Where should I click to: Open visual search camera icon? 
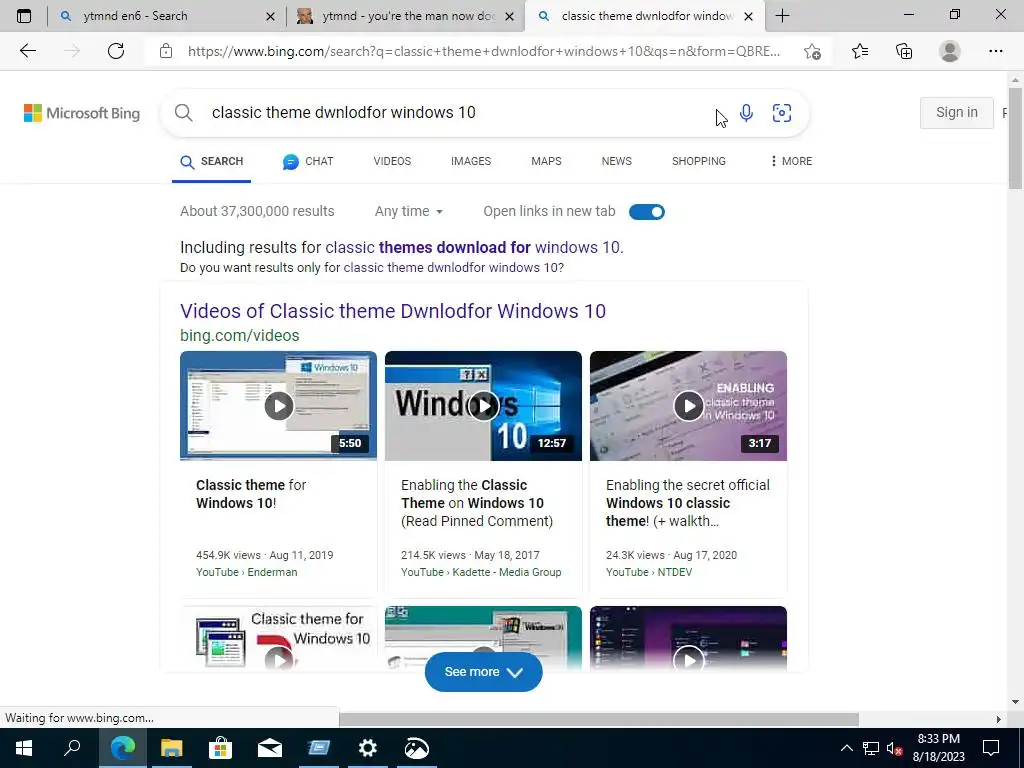782,112
